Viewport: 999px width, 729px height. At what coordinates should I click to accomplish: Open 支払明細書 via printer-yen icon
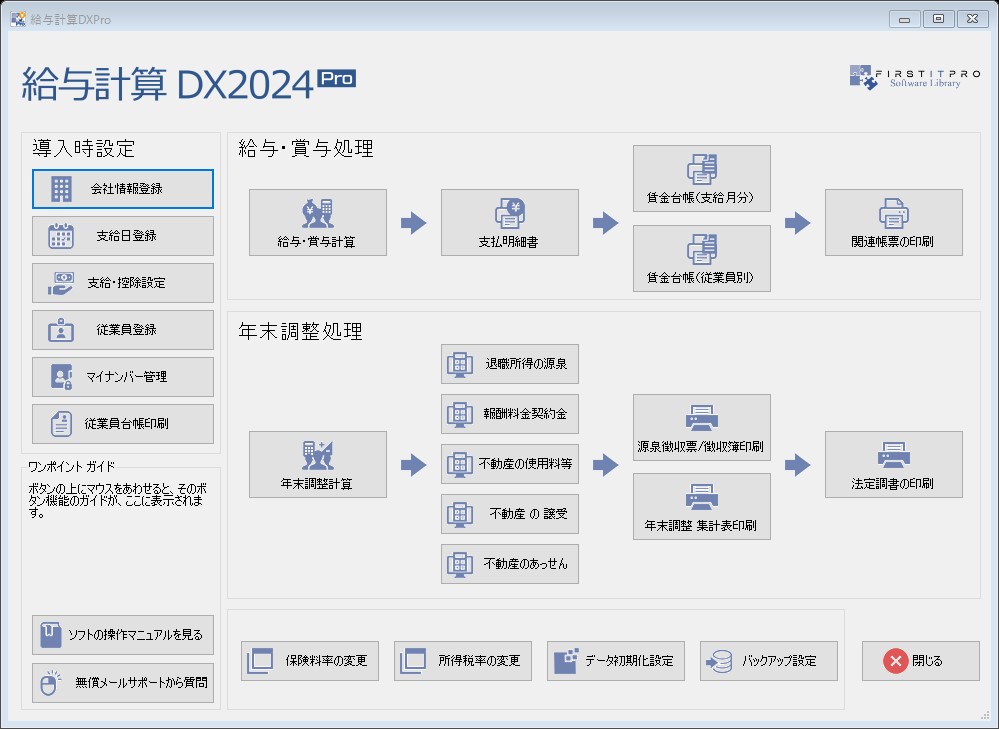pyautogui.click(x=510, y=213)
